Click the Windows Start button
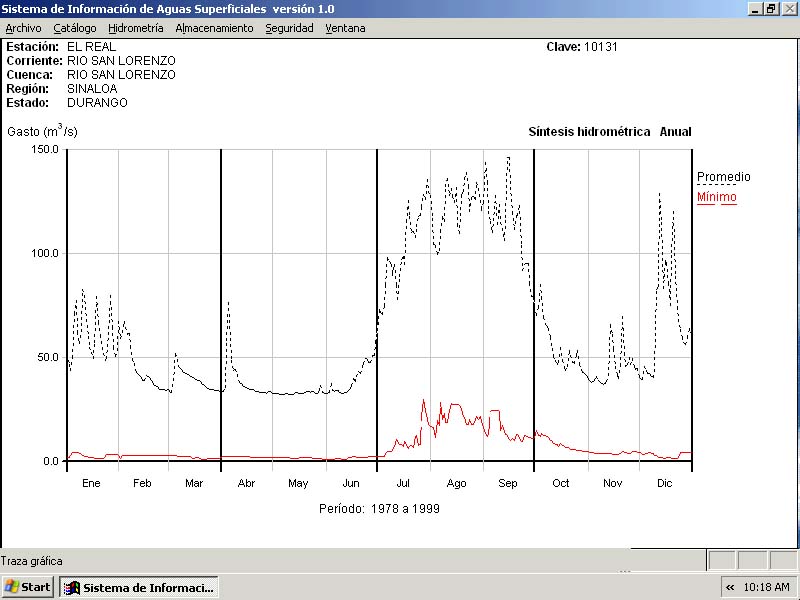The image size is (800, 600). pyautogui.click(x=28, y=587)
